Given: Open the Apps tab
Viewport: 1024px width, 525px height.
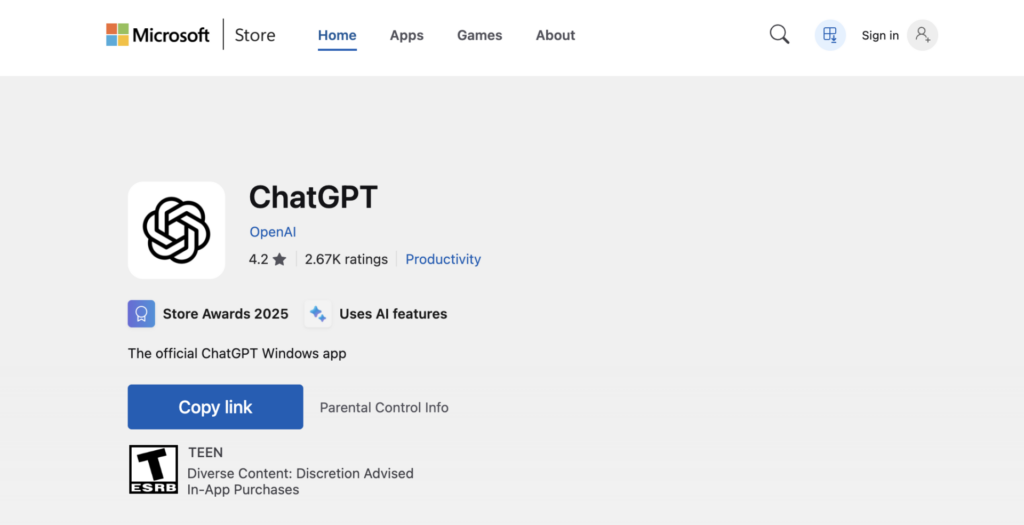Looking at the screenshot, I should [x=406, y=35].
